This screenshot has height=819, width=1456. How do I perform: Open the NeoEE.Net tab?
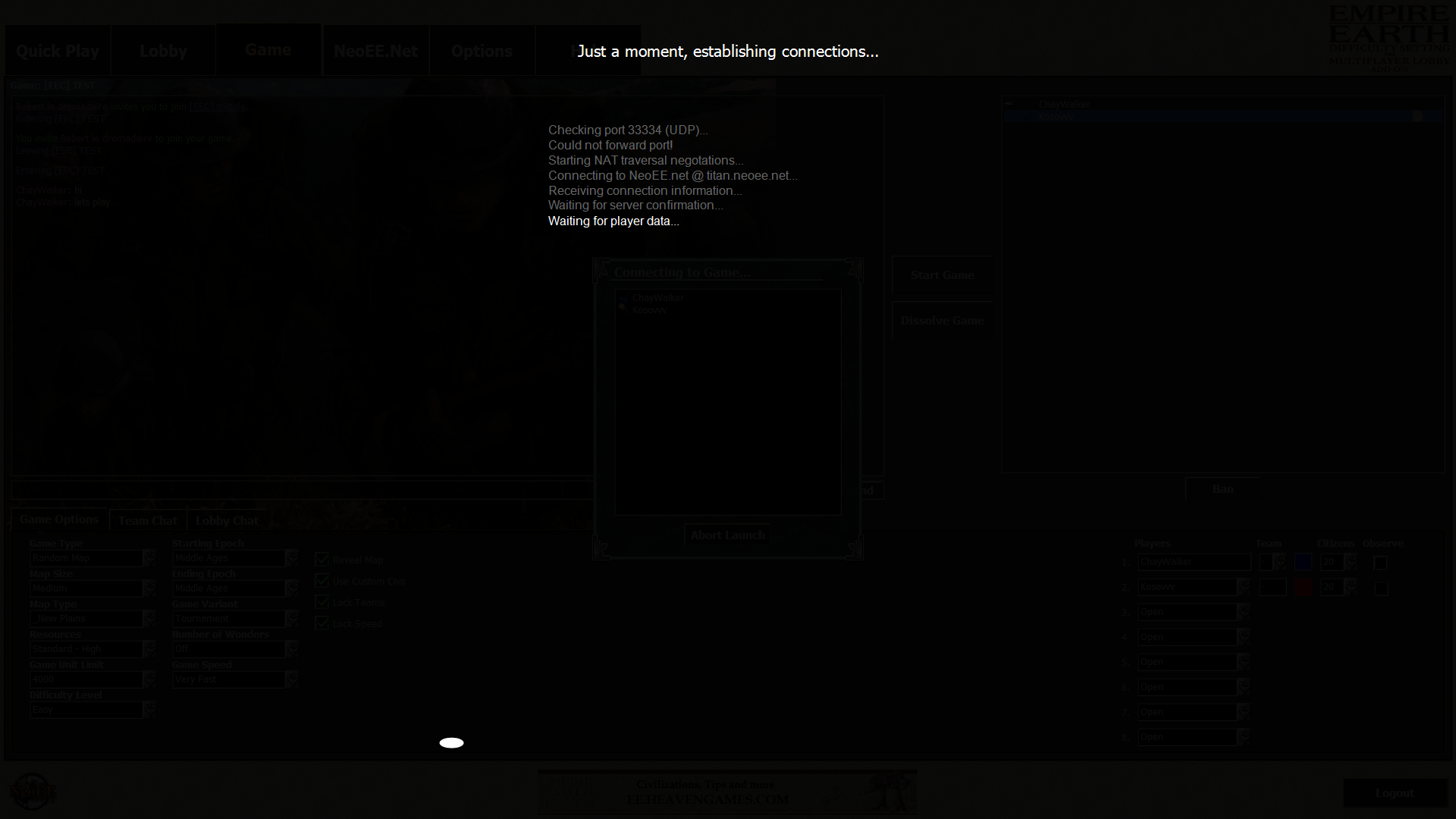coord(375,51)
